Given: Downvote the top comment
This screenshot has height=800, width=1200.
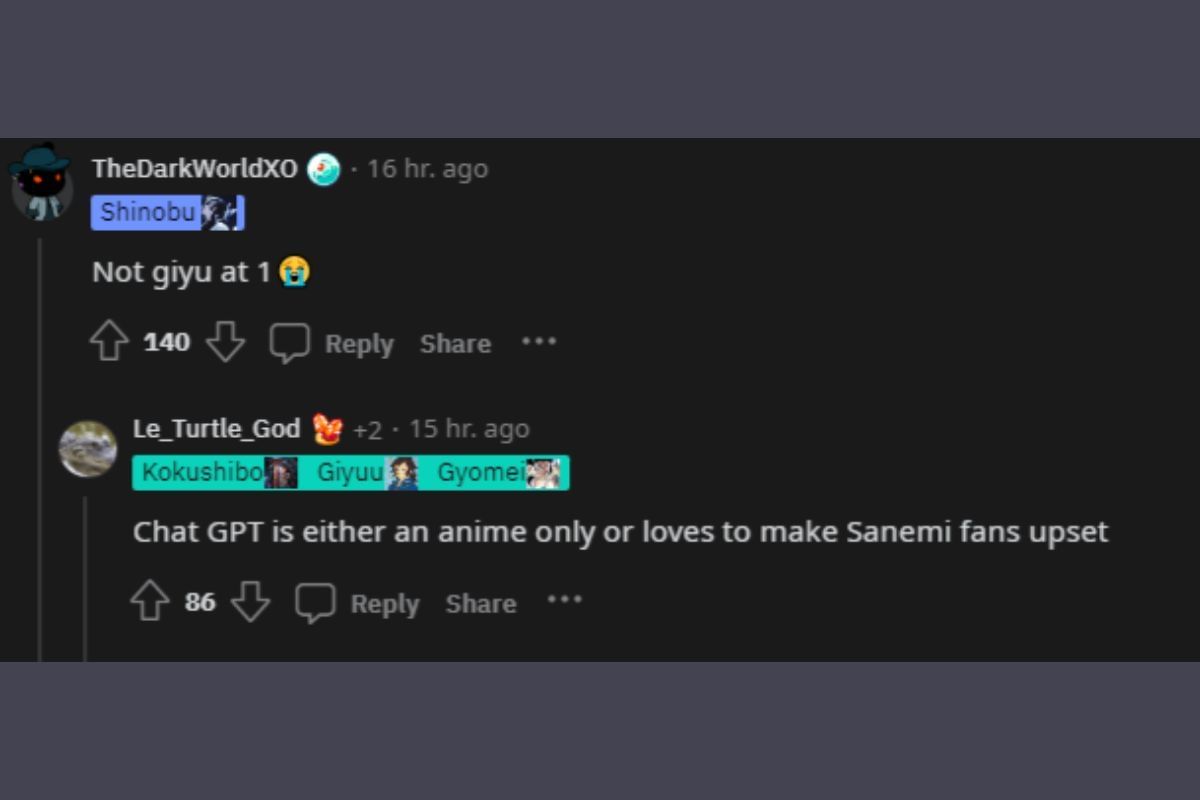Looking at the screenshot, I should [x=227, y=341].
